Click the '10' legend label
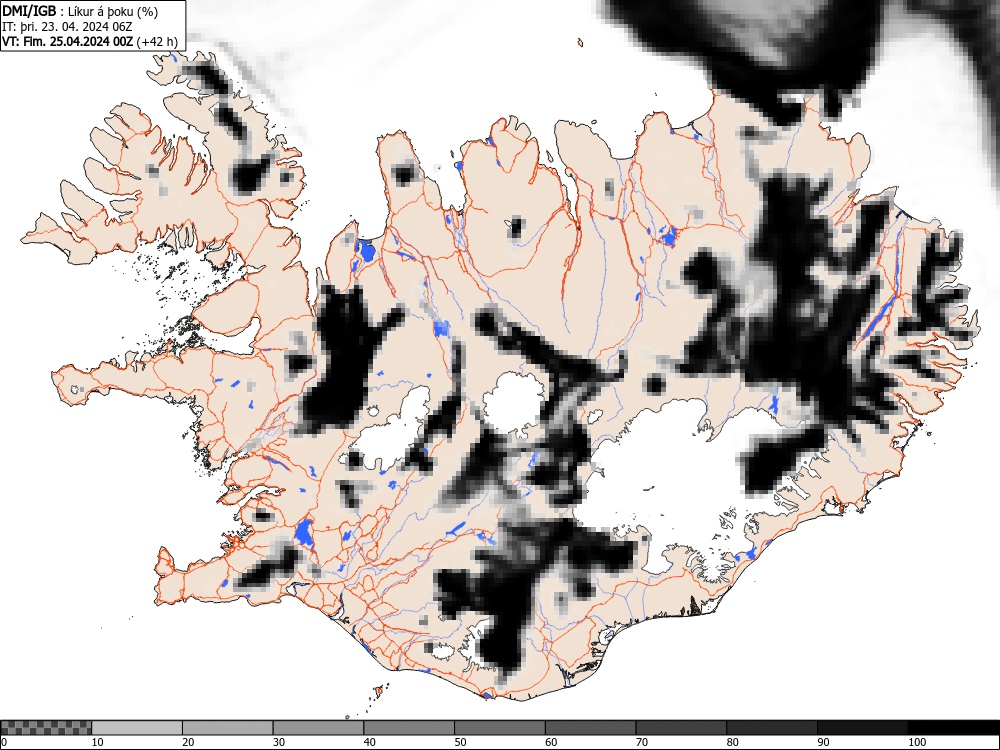 pyautogui.click(x=98, y=742)
